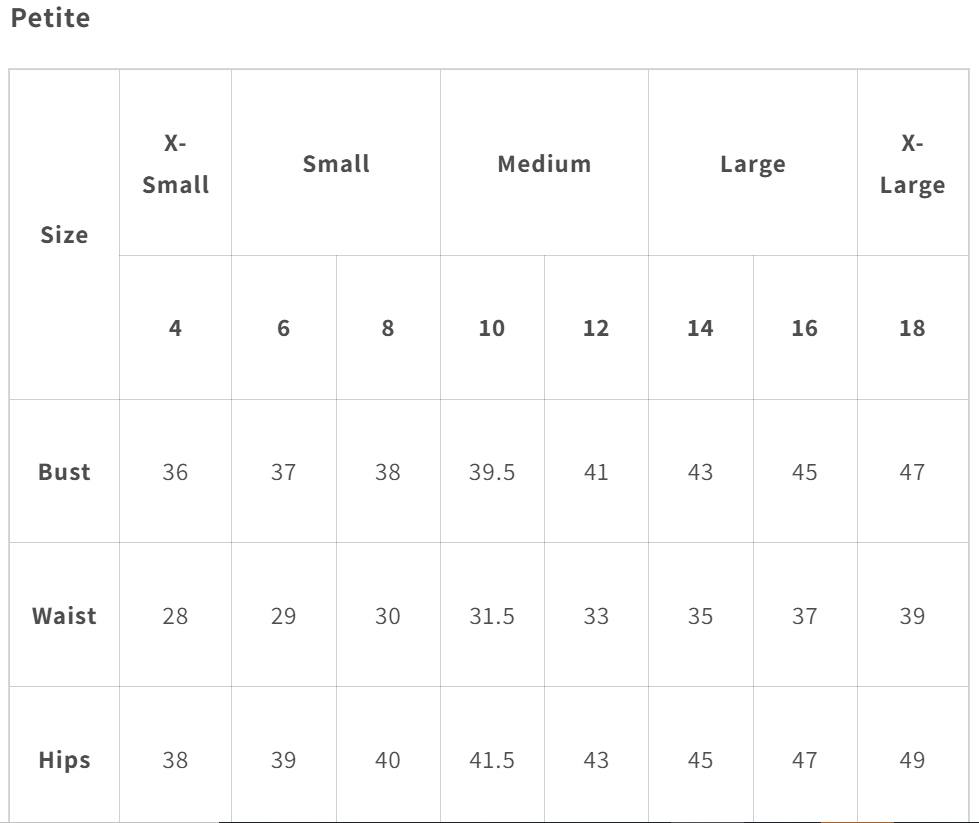Select the Hips row label

point(64,760)
